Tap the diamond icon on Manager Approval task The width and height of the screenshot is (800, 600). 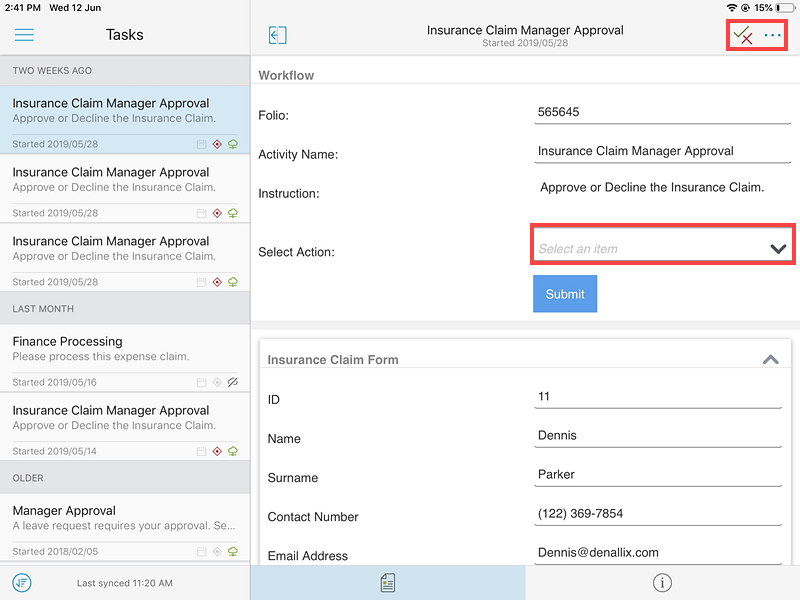click(217, 552)
